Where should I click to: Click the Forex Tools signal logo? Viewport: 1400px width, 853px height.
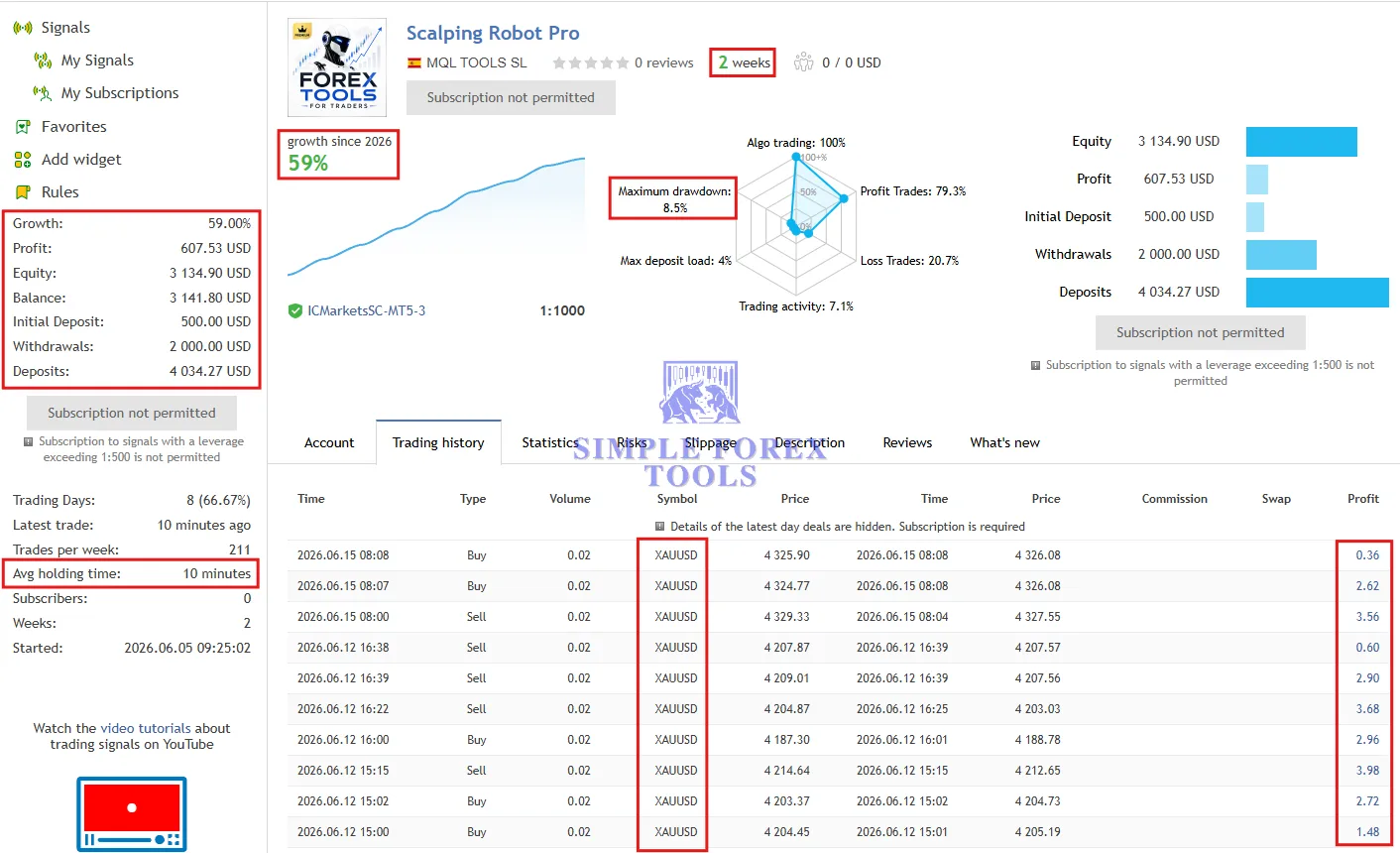point(337,68)
